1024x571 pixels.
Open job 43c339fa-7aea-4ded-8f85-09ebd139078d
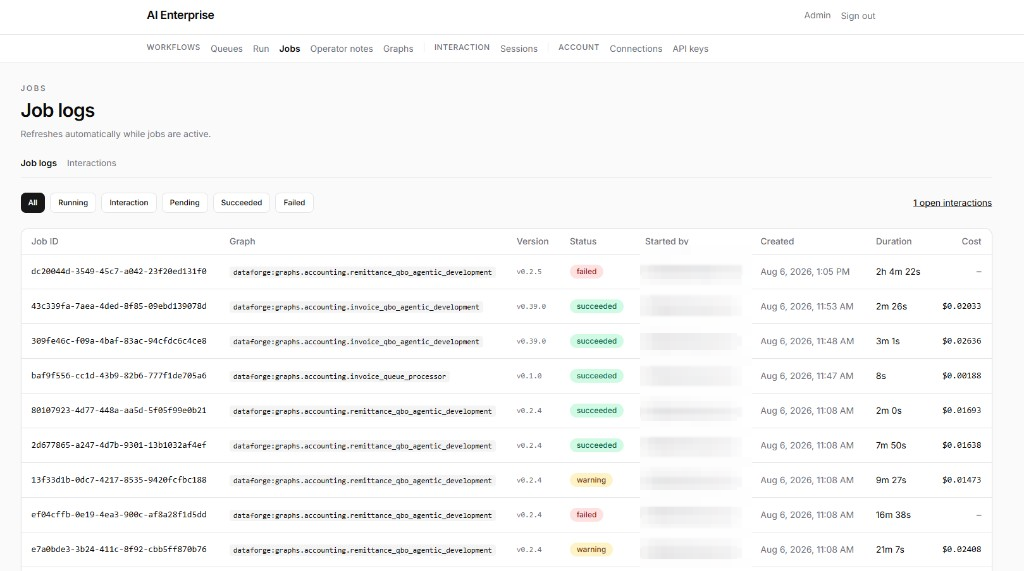pos(119,306)
